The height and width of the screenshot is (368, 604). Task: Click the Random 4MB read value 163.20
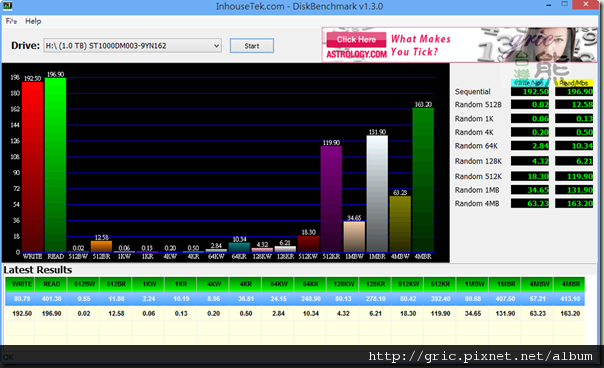574,203
